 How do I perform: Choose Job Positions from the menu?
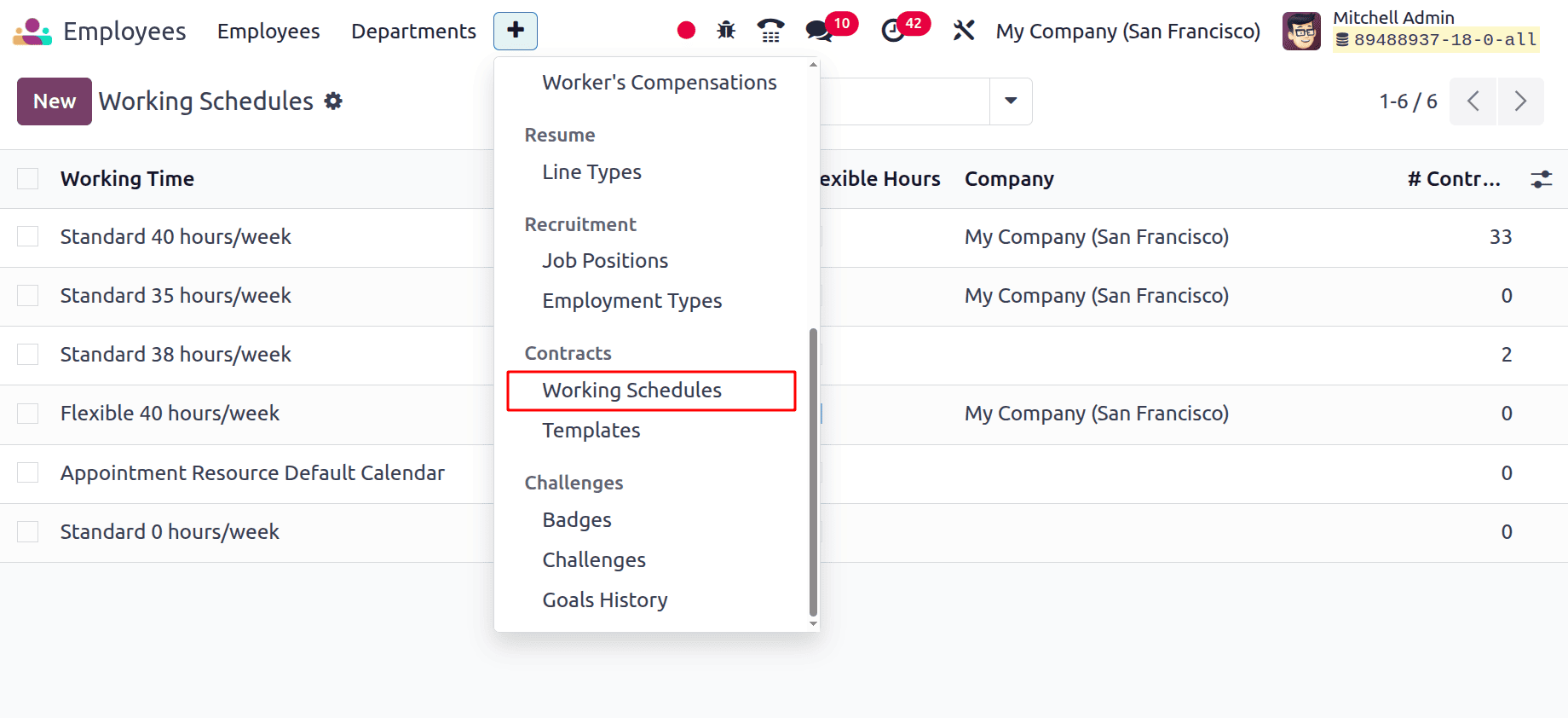pos(605,261)
